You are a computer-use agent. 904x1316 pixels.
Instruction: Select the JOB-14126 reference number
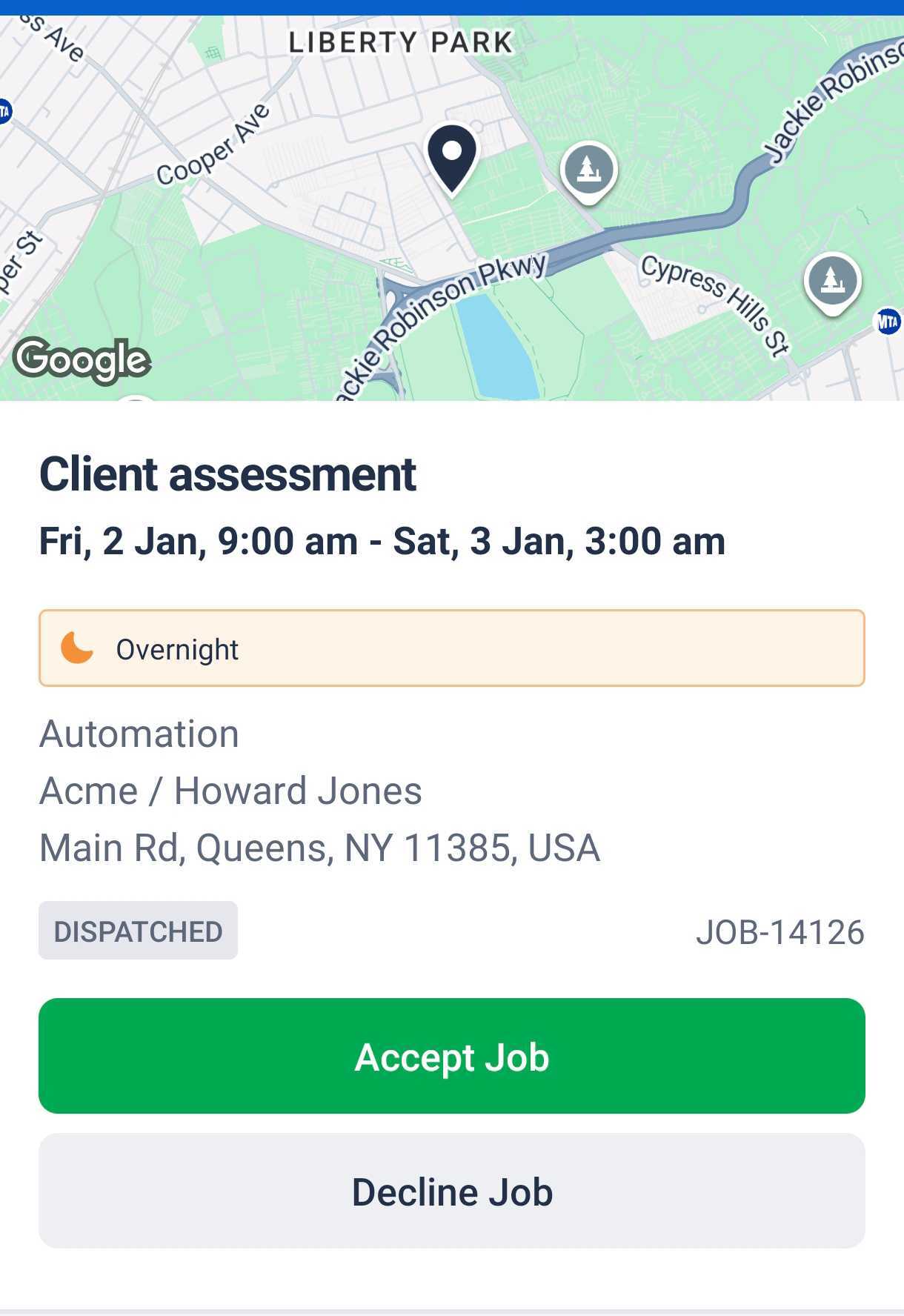pyautogui.click(x=780, y=932)
